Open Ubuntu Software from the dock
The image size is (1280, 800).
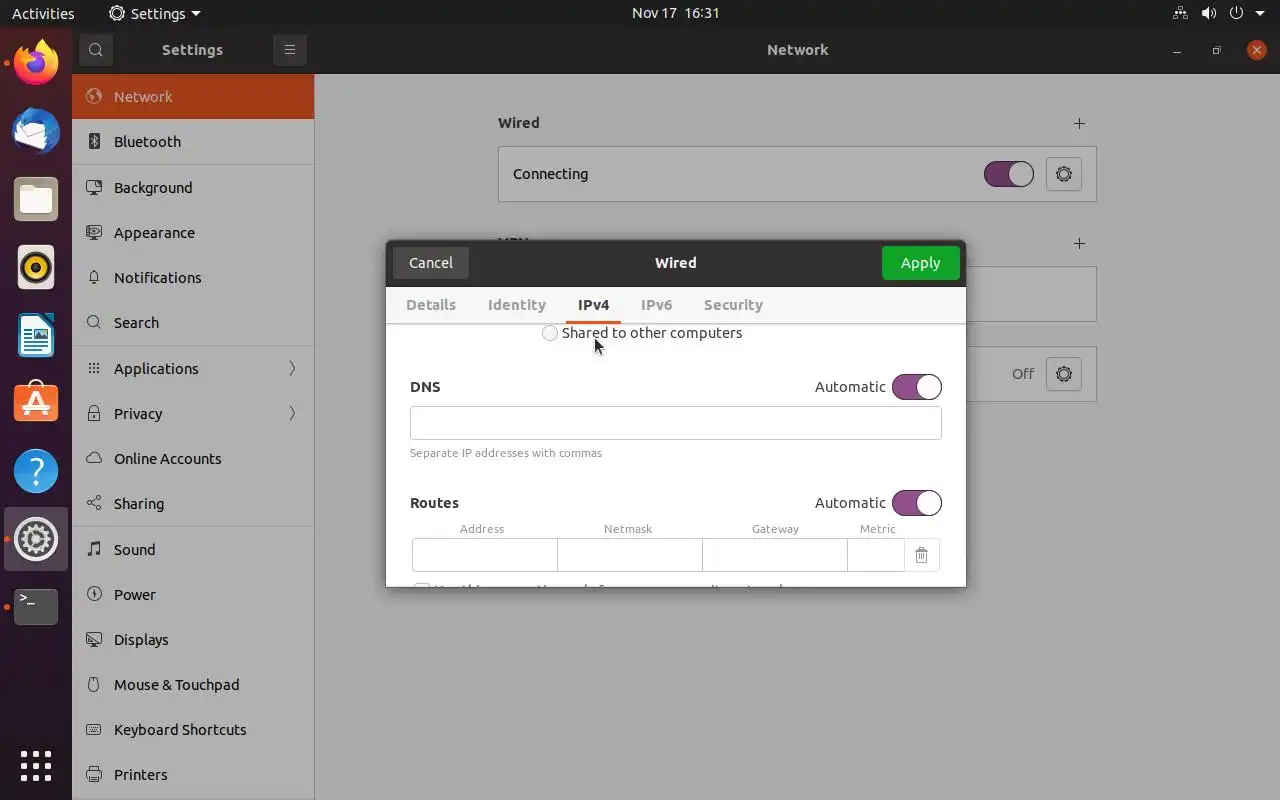click(x=36, y=403)
